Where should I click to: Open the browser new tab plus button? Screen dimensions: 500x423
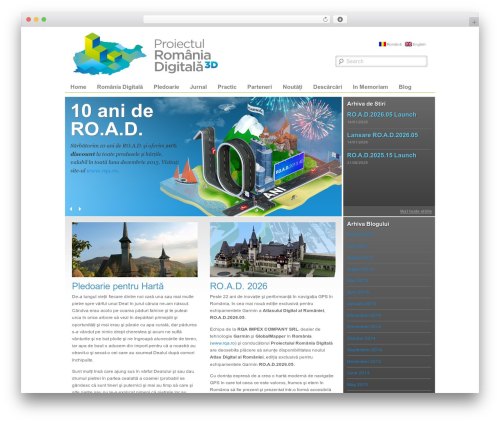point(474,22)
